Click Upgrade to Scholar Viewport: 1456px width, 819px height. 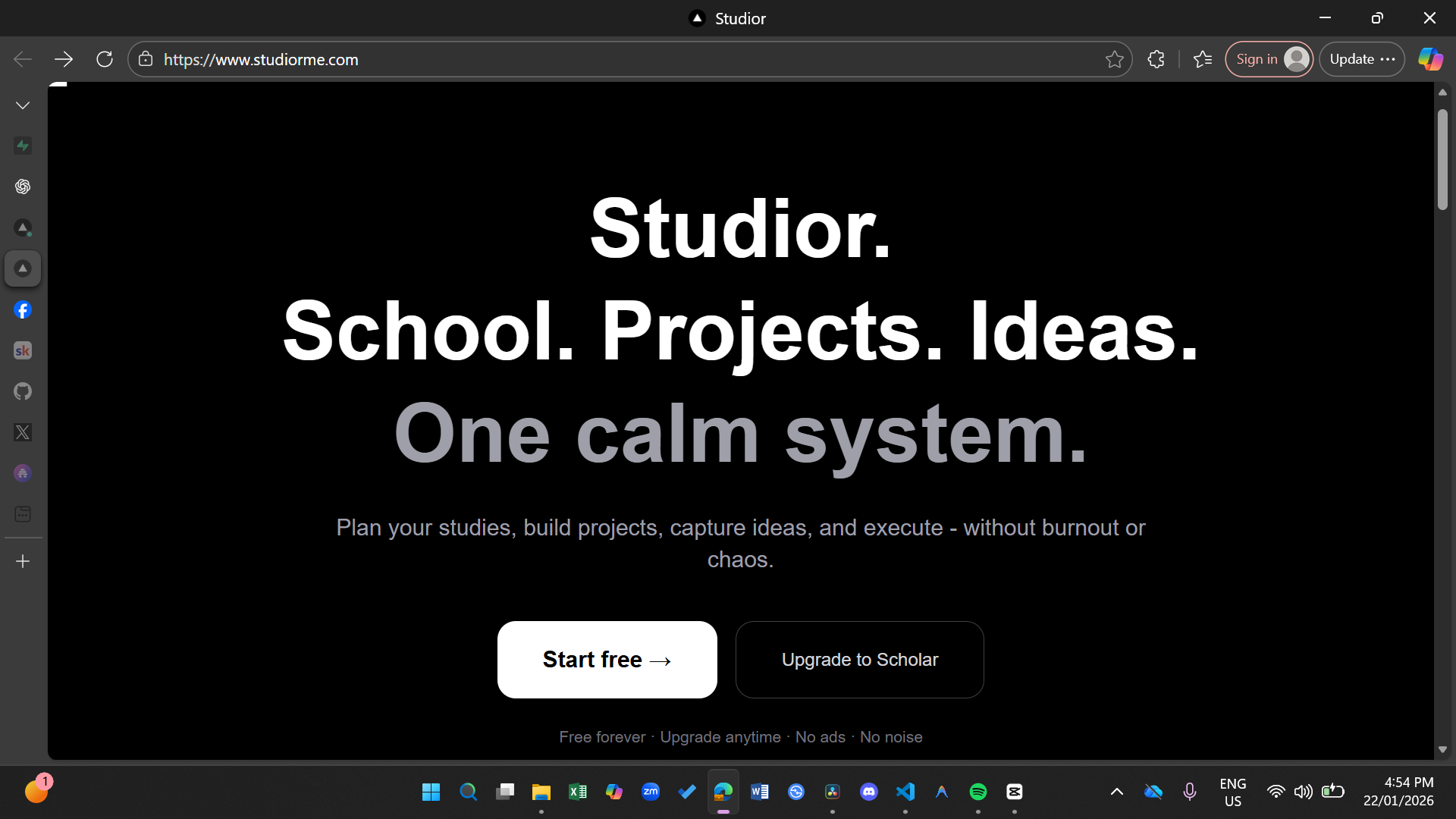coord(859,659)
